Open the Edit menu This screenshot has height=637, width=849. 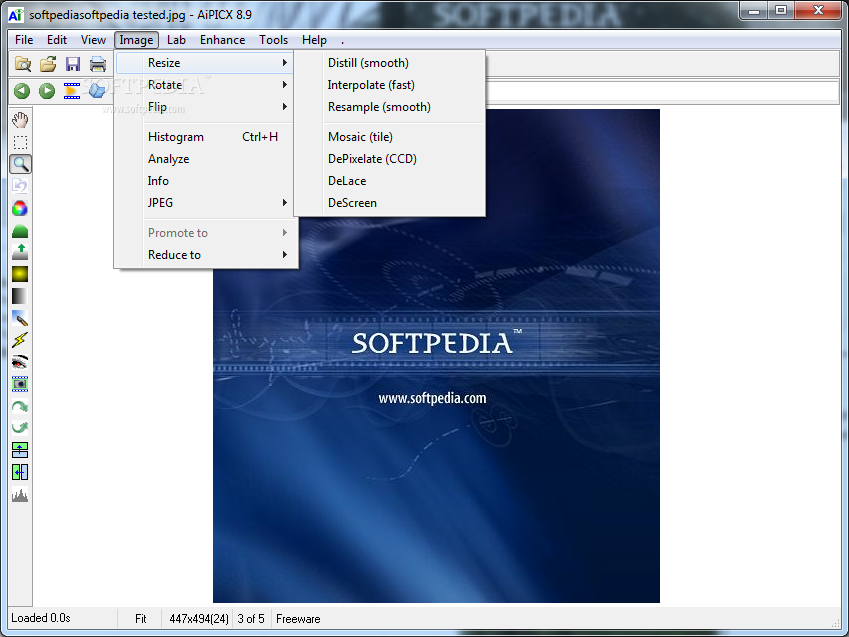click(57, 40)
